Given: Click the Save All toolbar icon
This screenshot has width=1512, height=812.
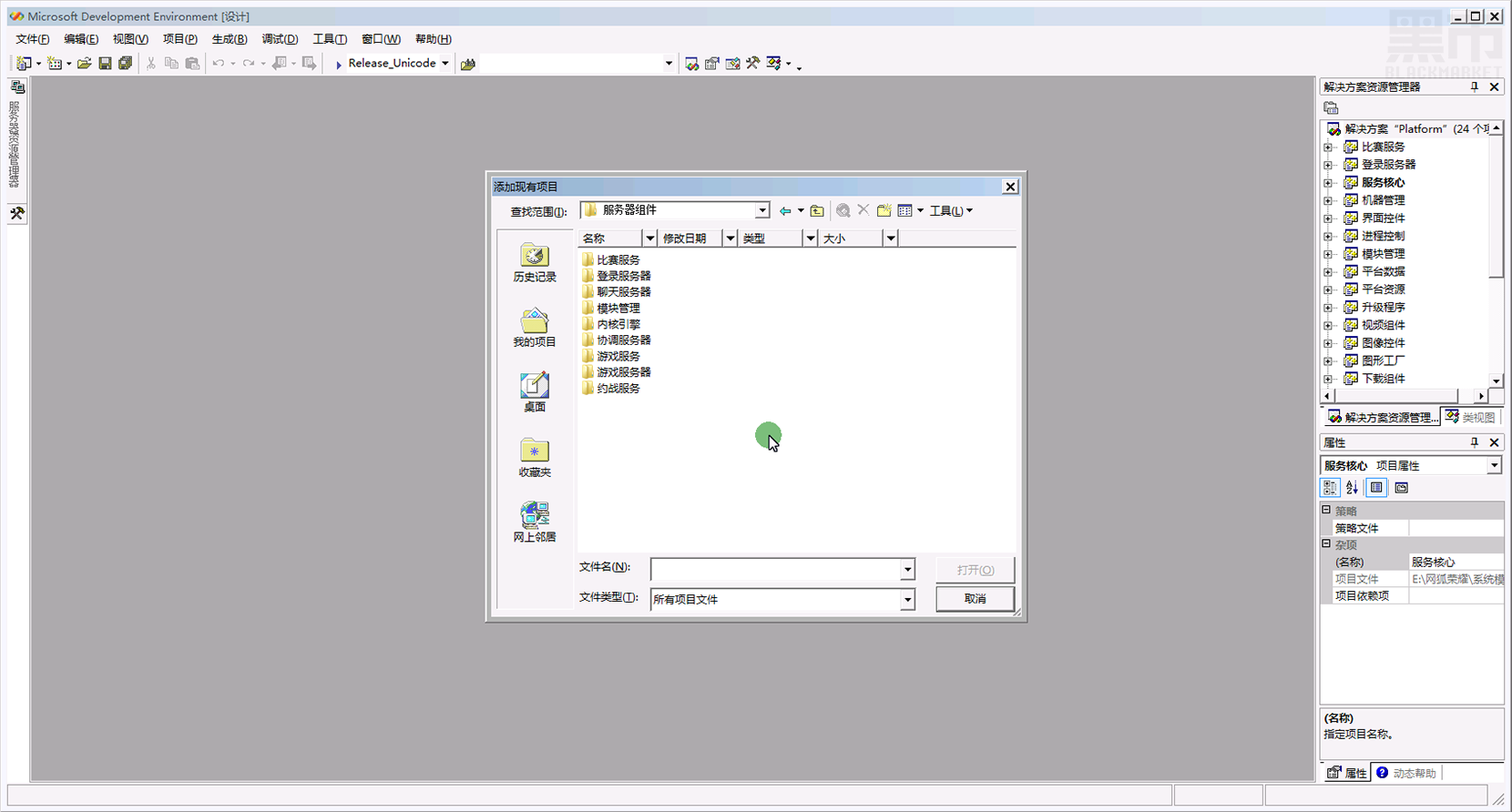Looking at the screenshot, I should pos(125,63).
